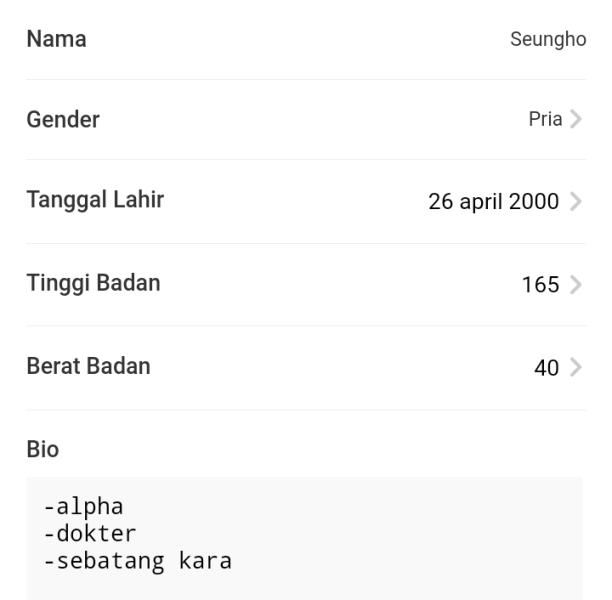Expand the Gender chevron arrow
612x600 pixels.
click(576, 119)
